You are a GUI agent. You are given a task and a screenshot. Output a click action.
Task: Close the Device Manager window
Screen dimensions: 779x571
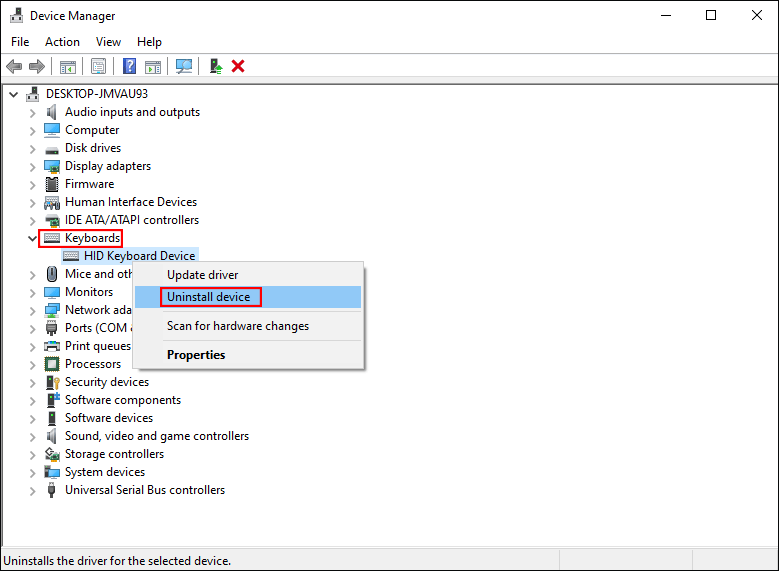757,15
